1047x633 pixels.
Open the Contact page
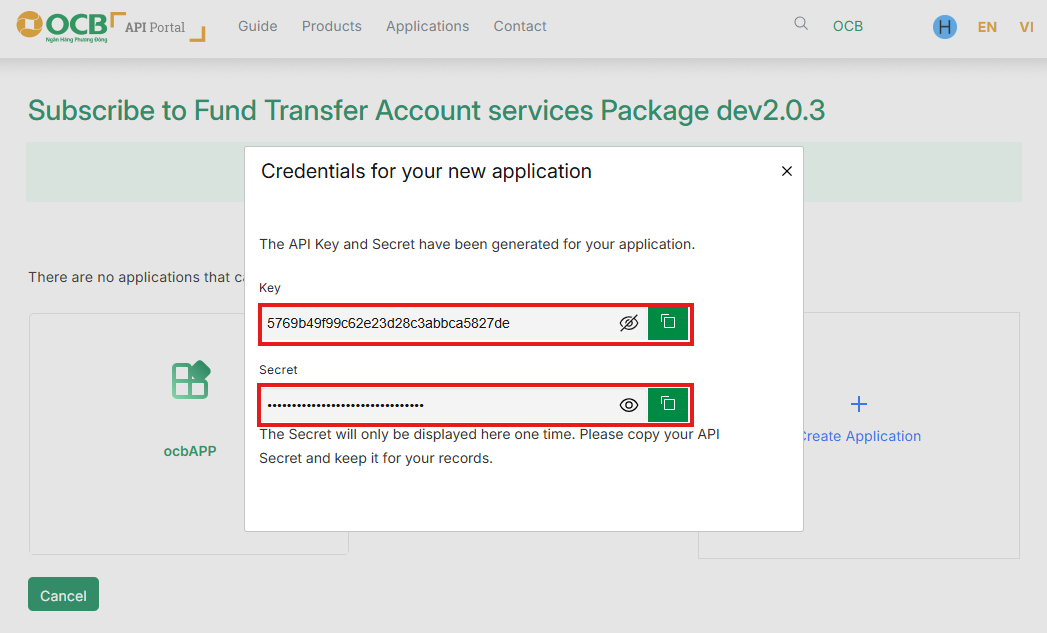(x=520, y=26)
